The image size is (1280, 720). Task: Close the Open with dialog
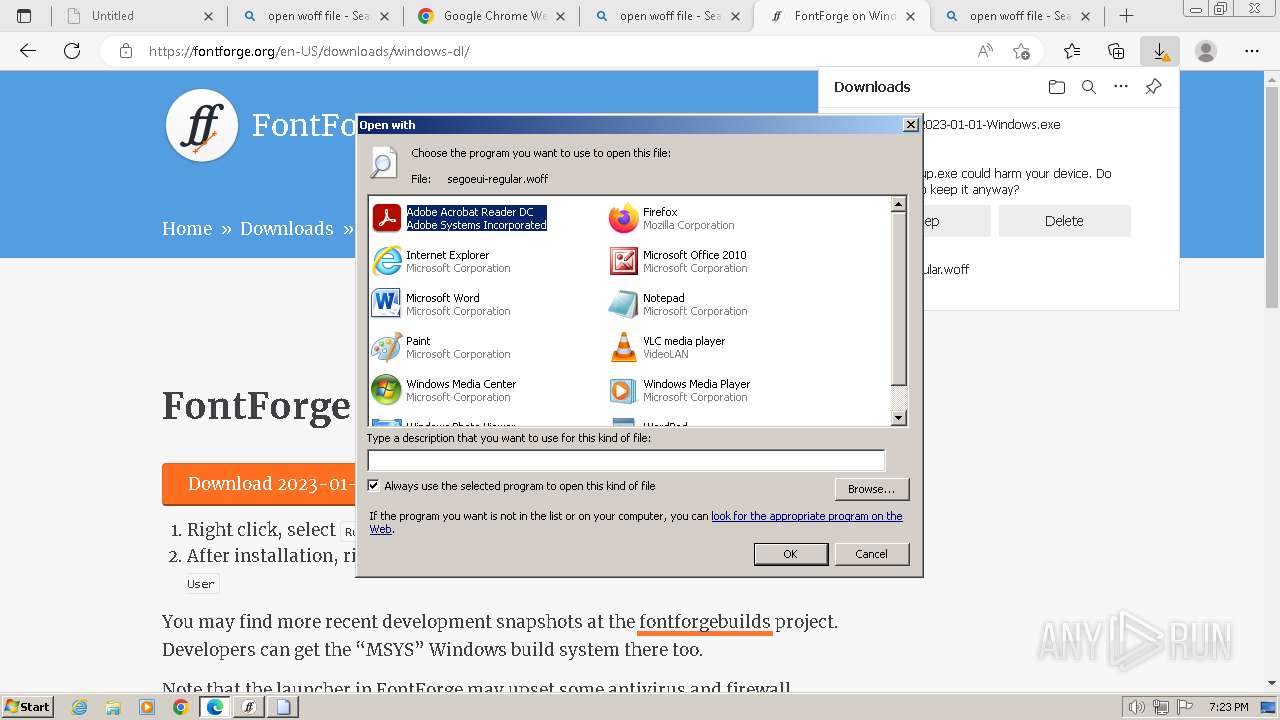click(x=910, y=125)
